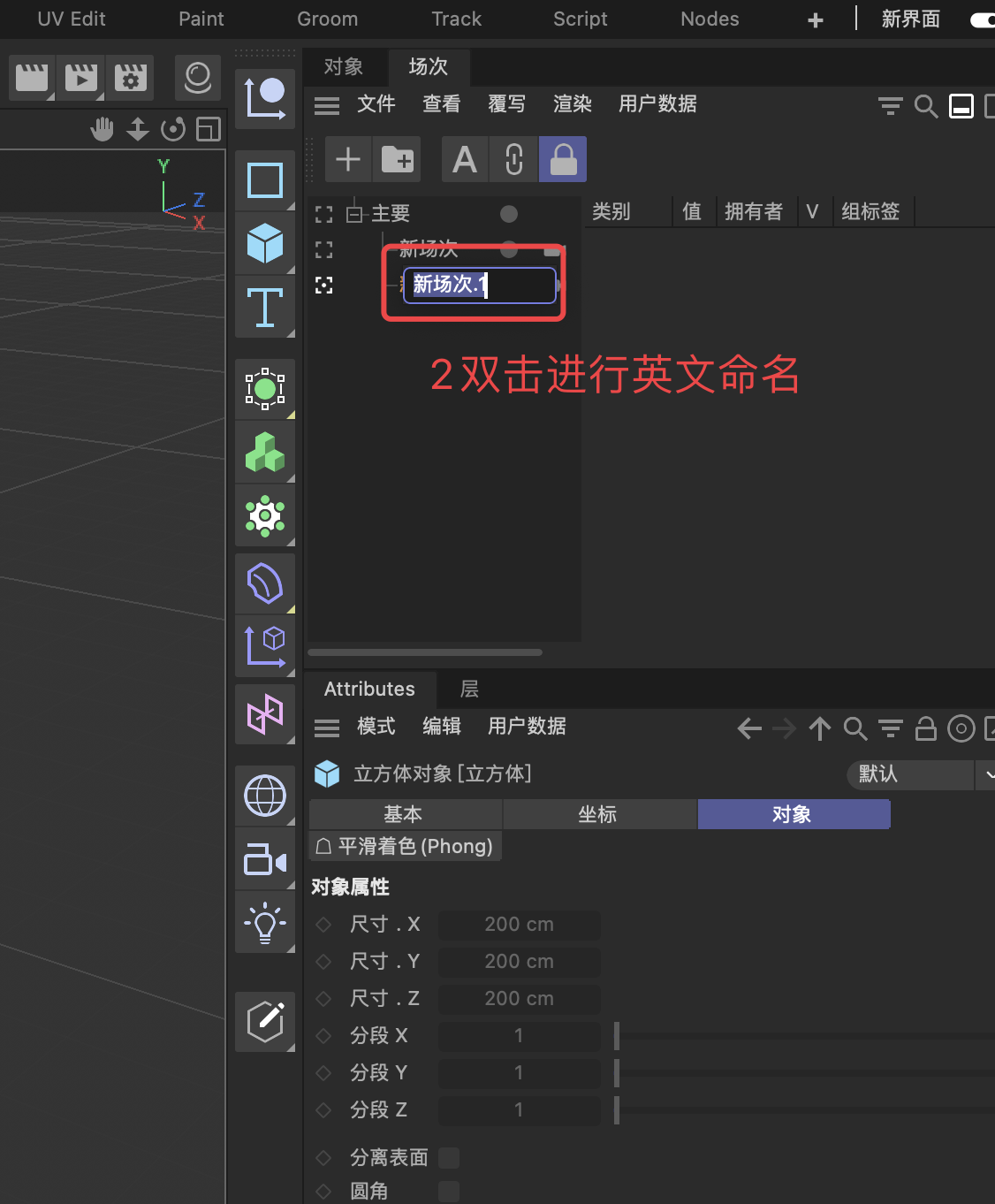Click the add take folder icon

pyautogui.click(x=397, y=159)
